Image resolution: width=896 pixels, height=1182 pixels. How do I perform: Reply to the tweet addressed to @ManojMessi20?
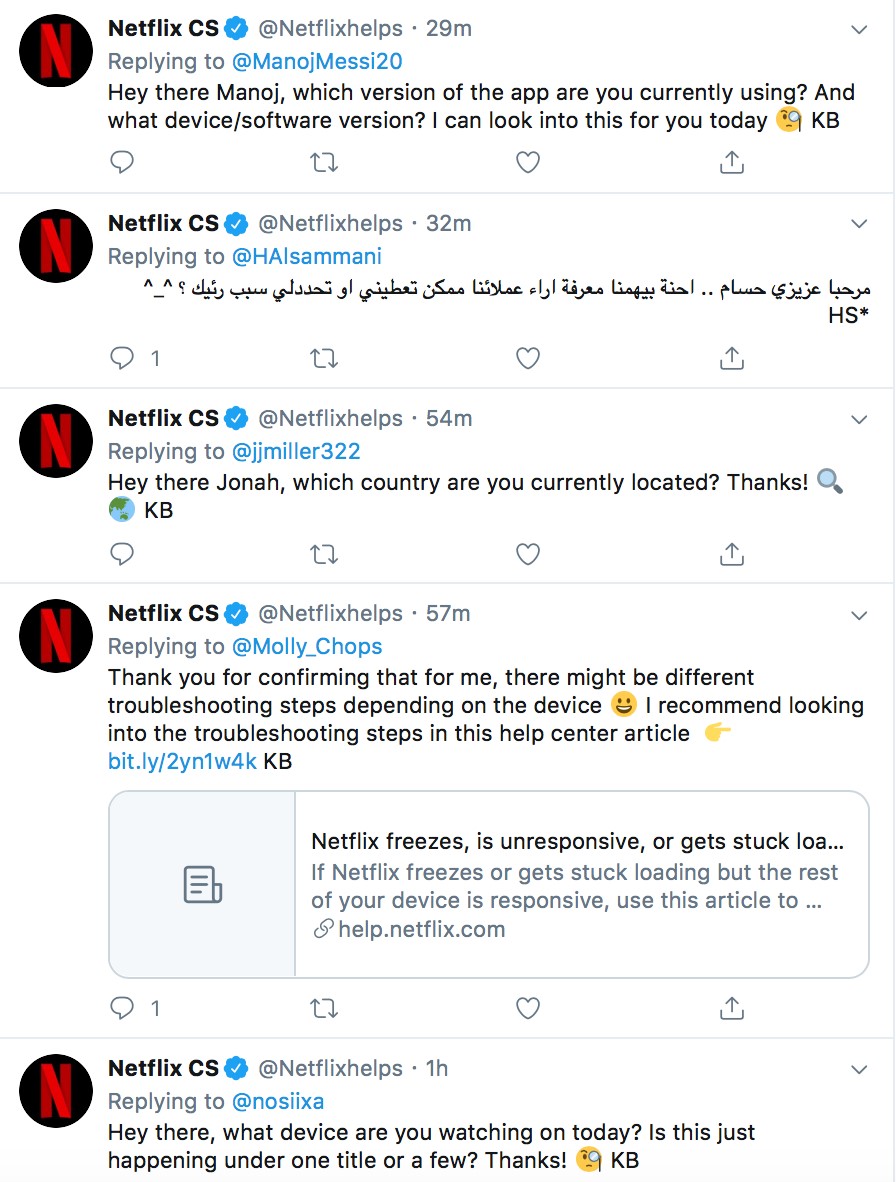coord(122,162)
